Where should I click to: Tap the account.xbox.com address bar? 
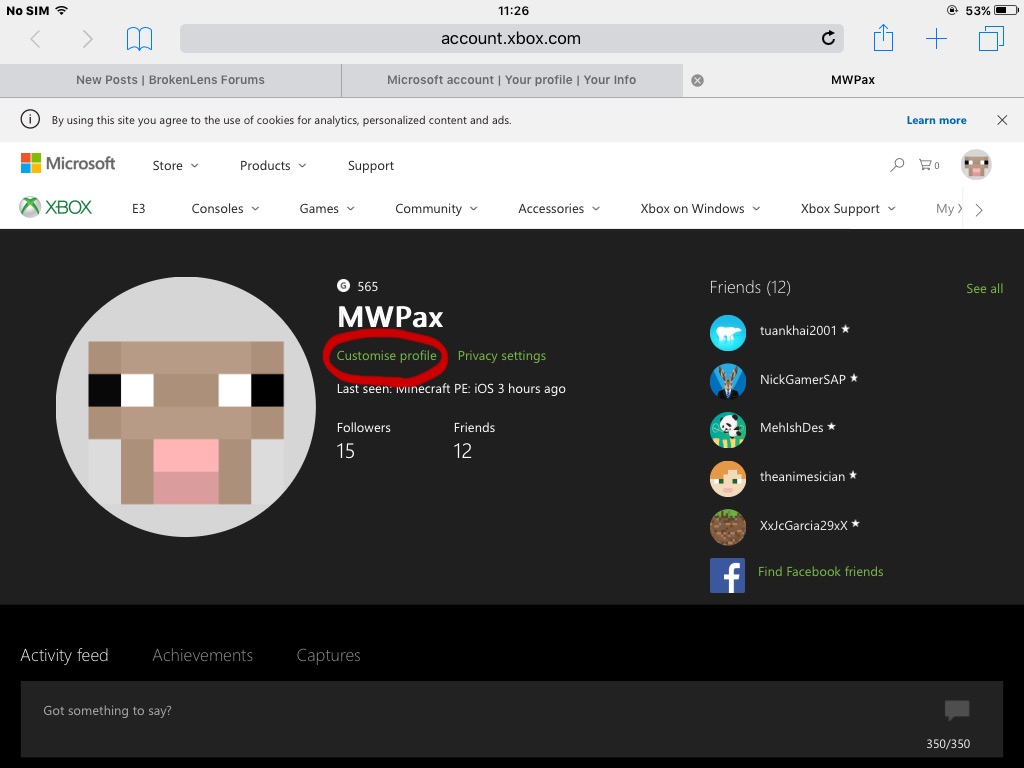pos(511,39)
